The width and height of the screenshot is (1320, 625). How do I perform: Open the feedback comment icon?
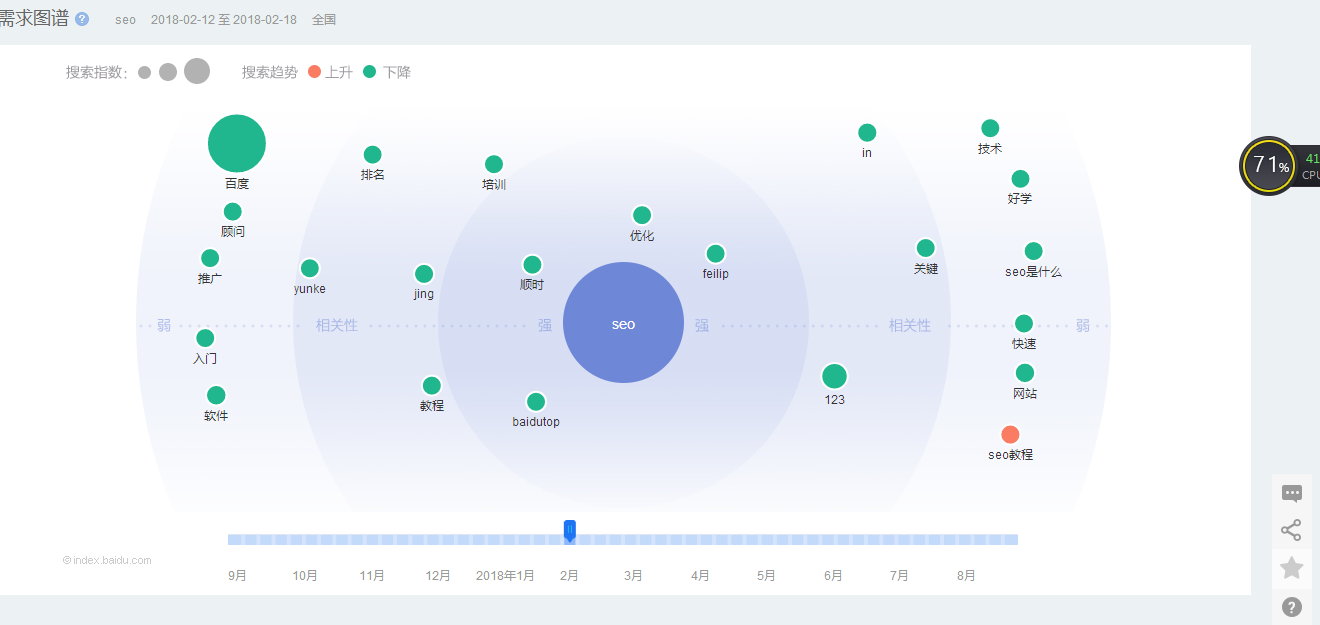pyautogui.click(x=1292, y=493)
